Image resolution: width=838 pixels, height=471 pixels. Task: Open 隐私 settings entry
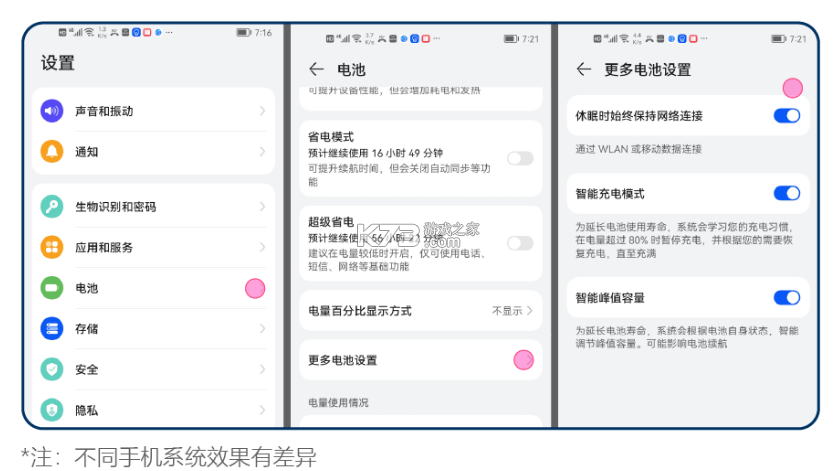pos(153,410)
